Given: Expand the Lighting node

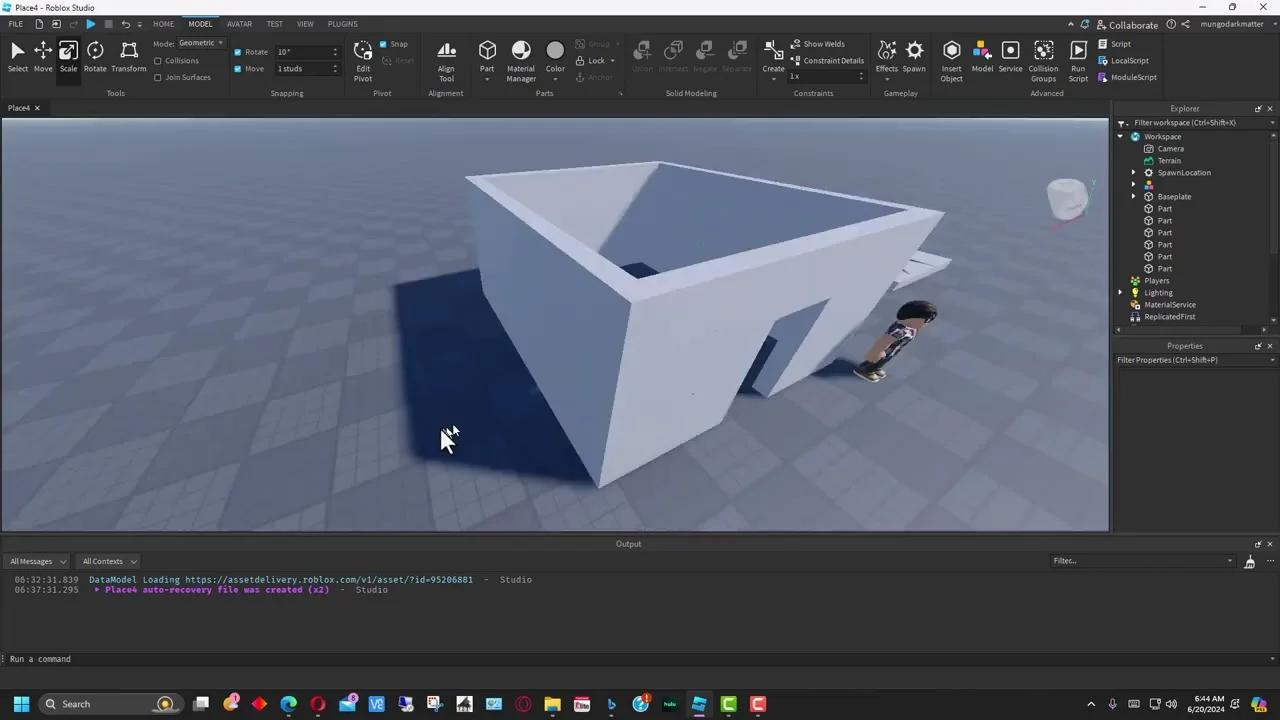Looking at the screenshot, I should click(x=1121, y=293).
